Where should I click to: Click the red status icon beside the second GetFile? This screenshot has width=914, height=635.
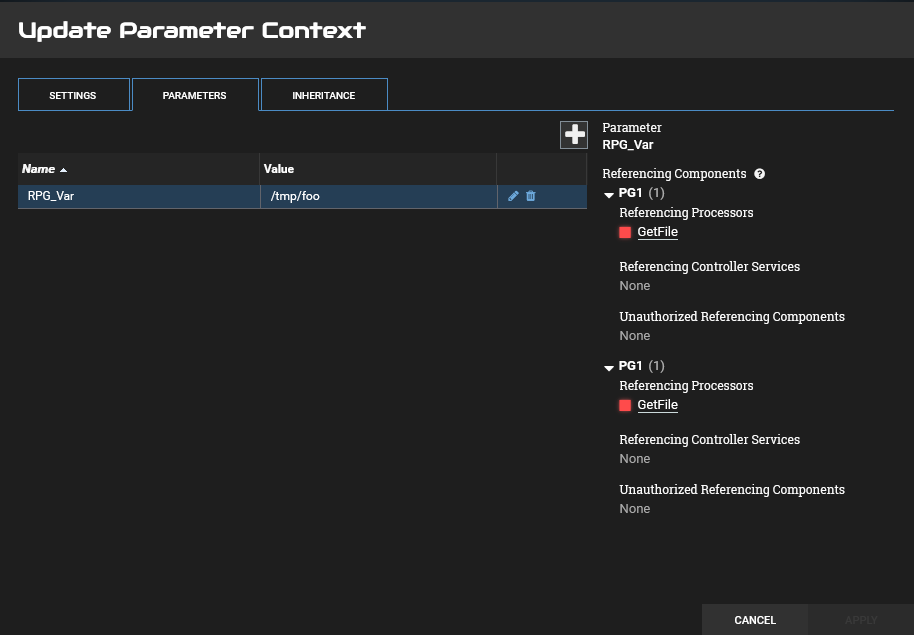(625, 405)
